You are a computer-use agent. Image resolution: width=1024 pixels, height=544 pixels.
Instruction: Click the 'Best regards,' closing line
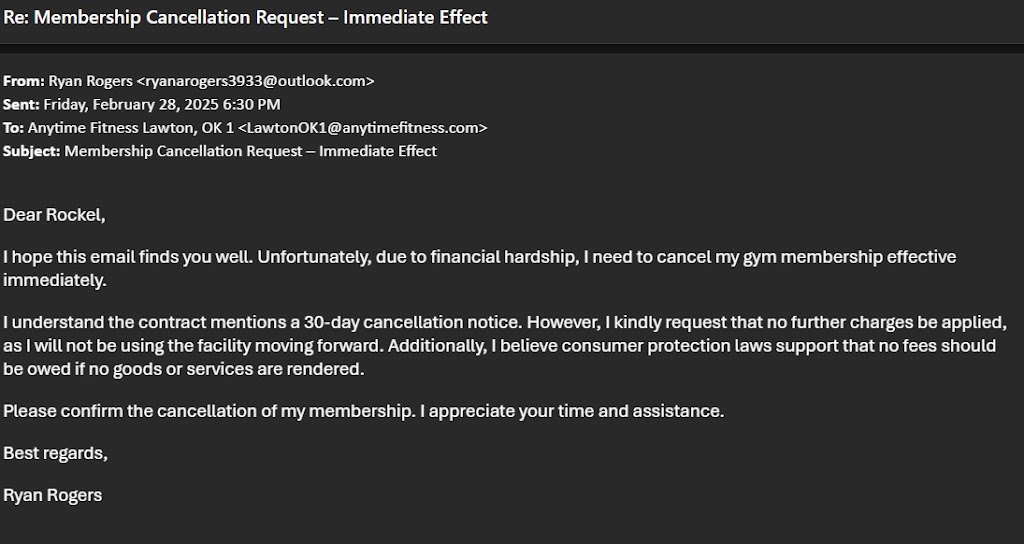point(55,453)
